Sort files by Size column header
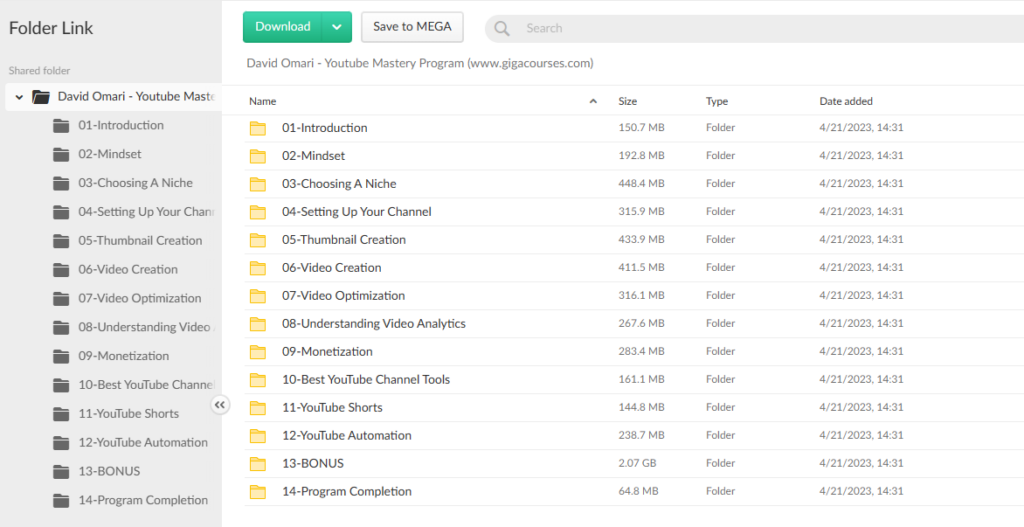 pos(628,101)
